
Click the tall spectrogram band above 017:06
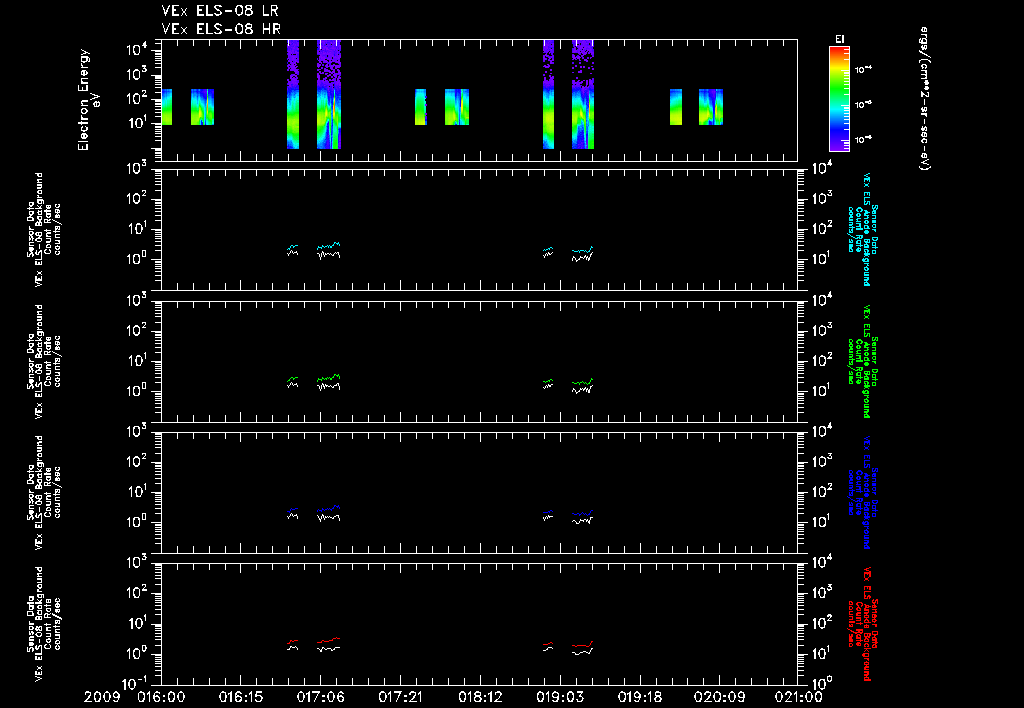(x=328, y=95)
